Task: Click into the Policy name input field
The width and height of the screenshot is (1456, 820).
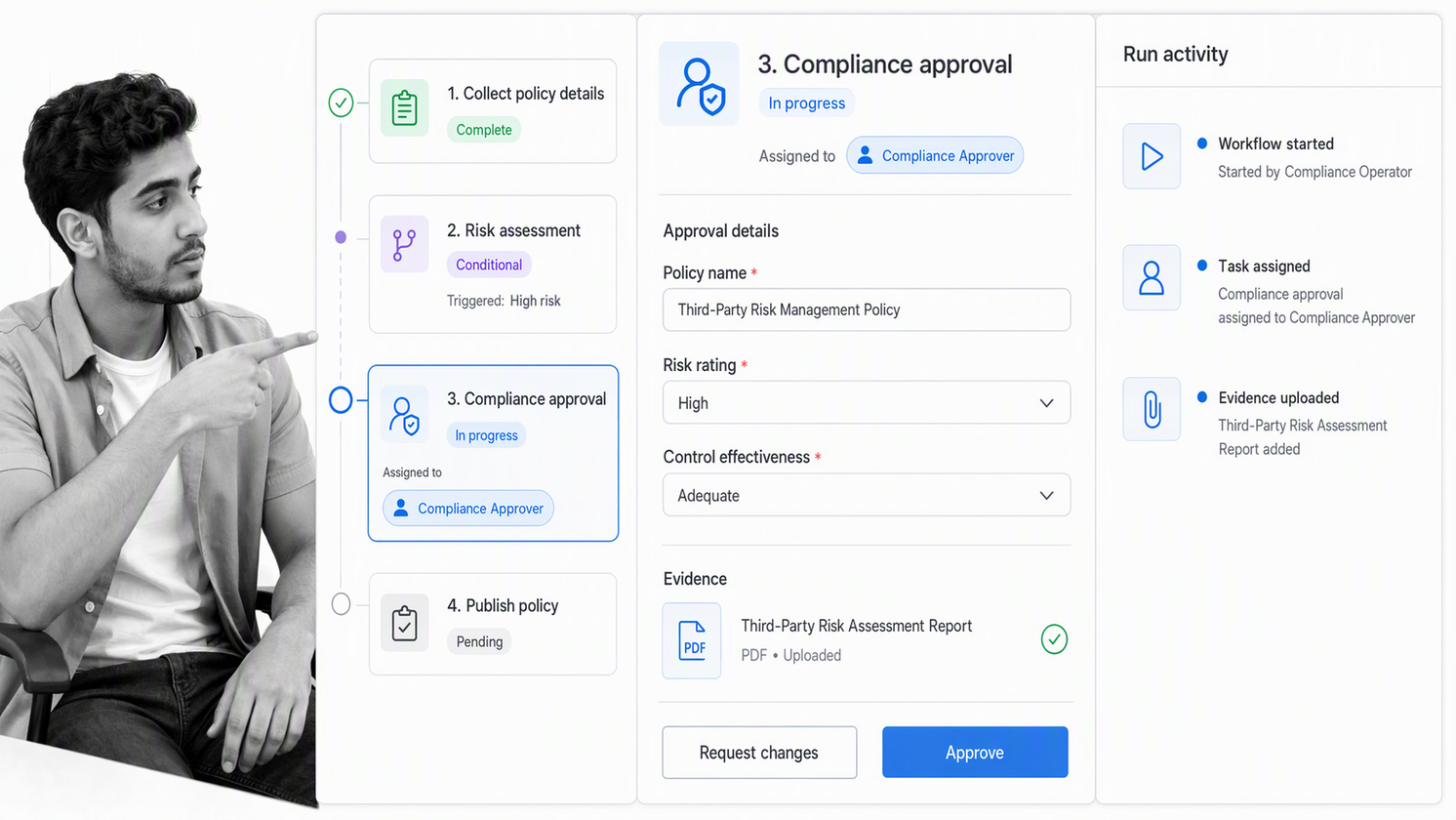Action: tap(867, 309)
